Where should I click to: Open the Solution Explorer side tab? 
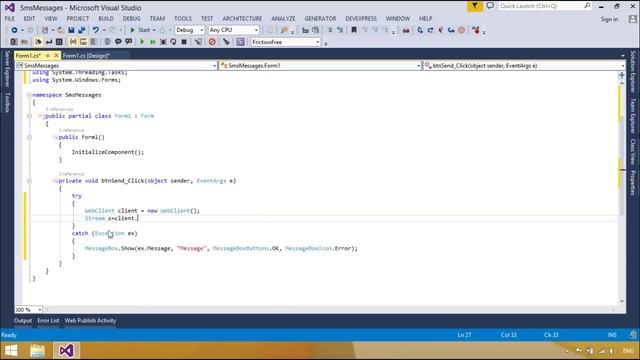pyautogui.click(x=633, y=71)
